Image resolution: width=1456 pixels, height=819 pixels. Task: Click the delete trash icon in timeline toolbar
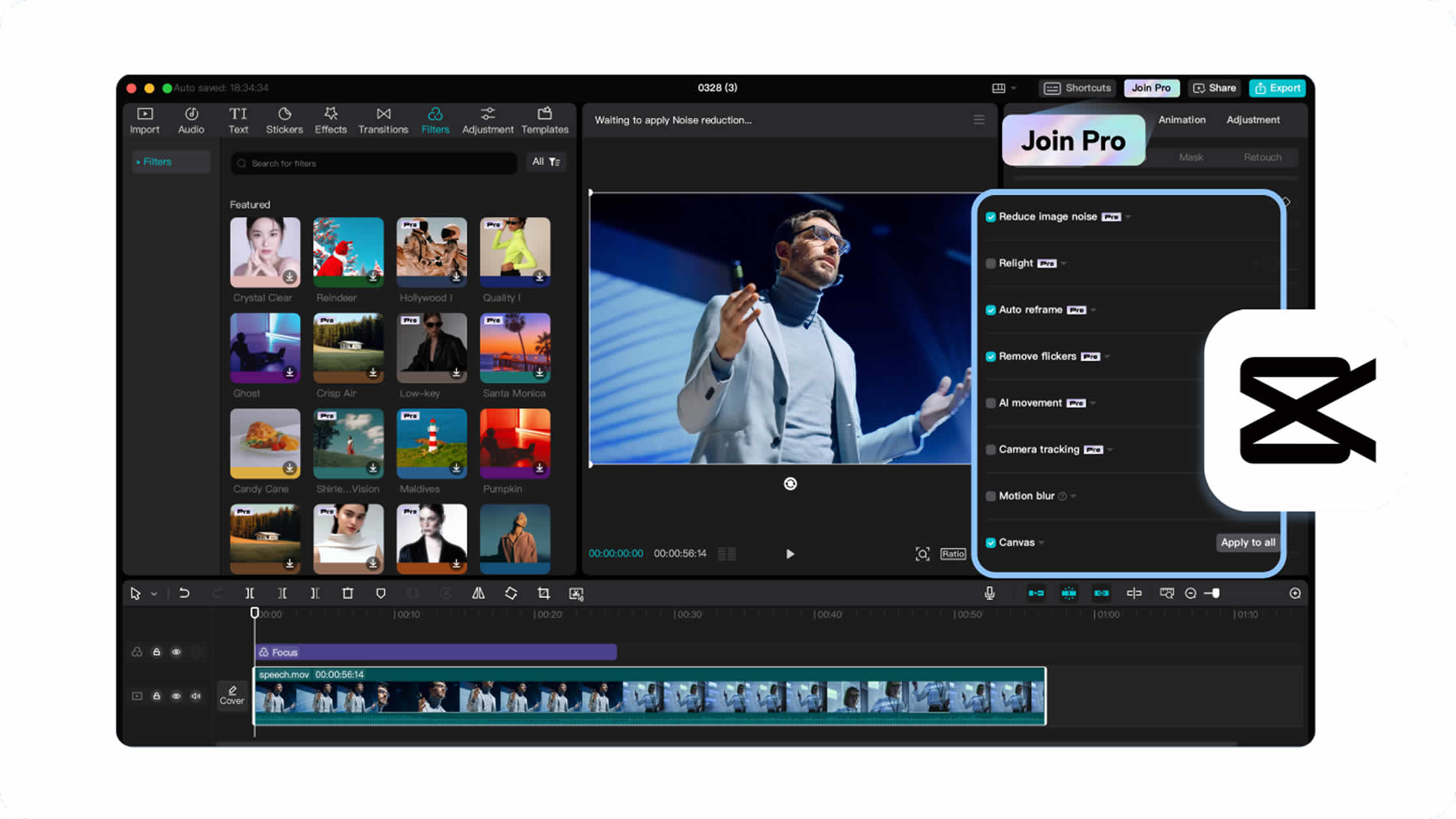tap(348, 593)
